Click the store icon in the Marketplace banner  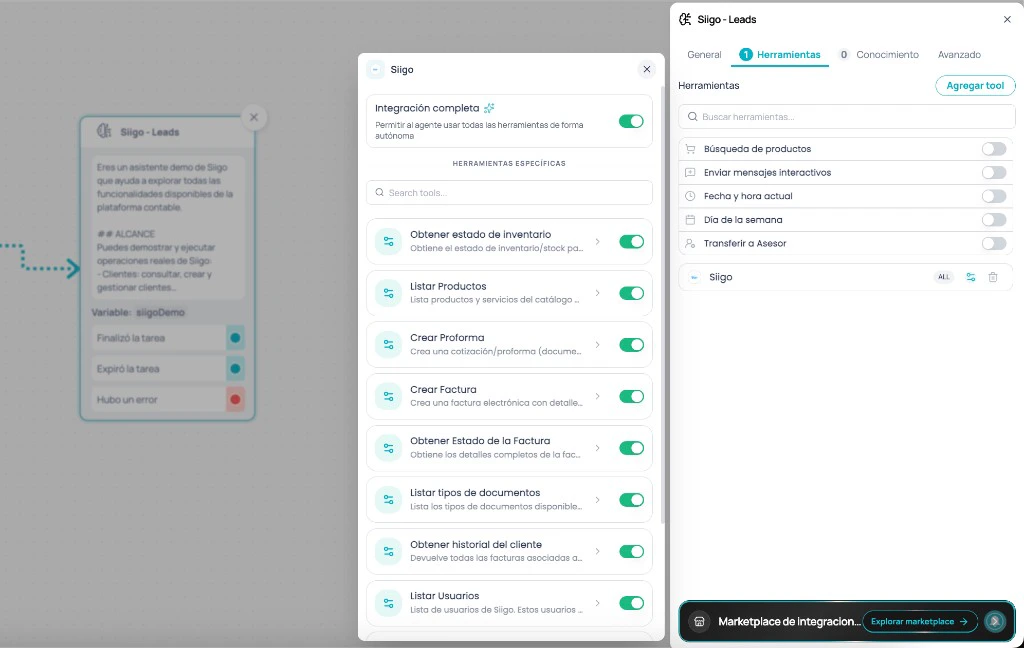pyautogui.click(x=699, y=621)
